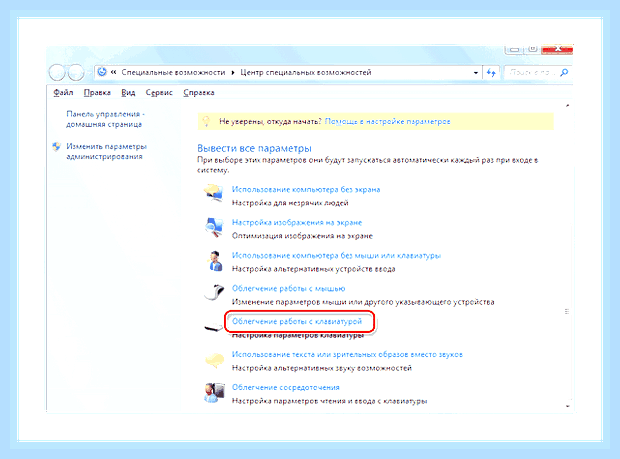Open Изменить параметры администрирования link
620x459 pixels.
[x=106, y=151]
